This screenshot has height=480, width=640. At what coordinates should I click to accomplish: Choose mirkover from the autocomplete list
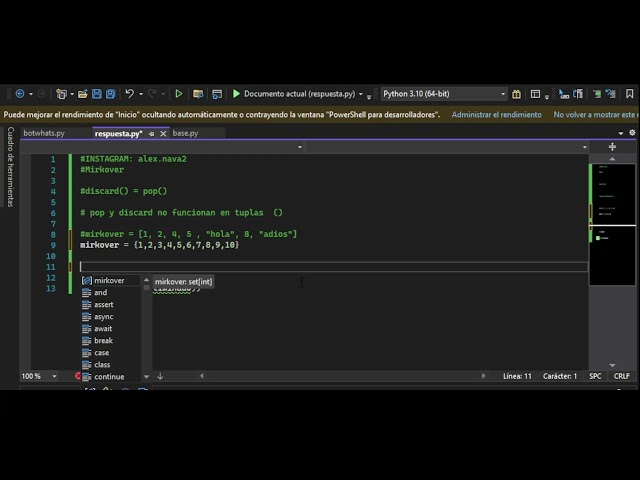pyautogui.click(x=111, y=280)
